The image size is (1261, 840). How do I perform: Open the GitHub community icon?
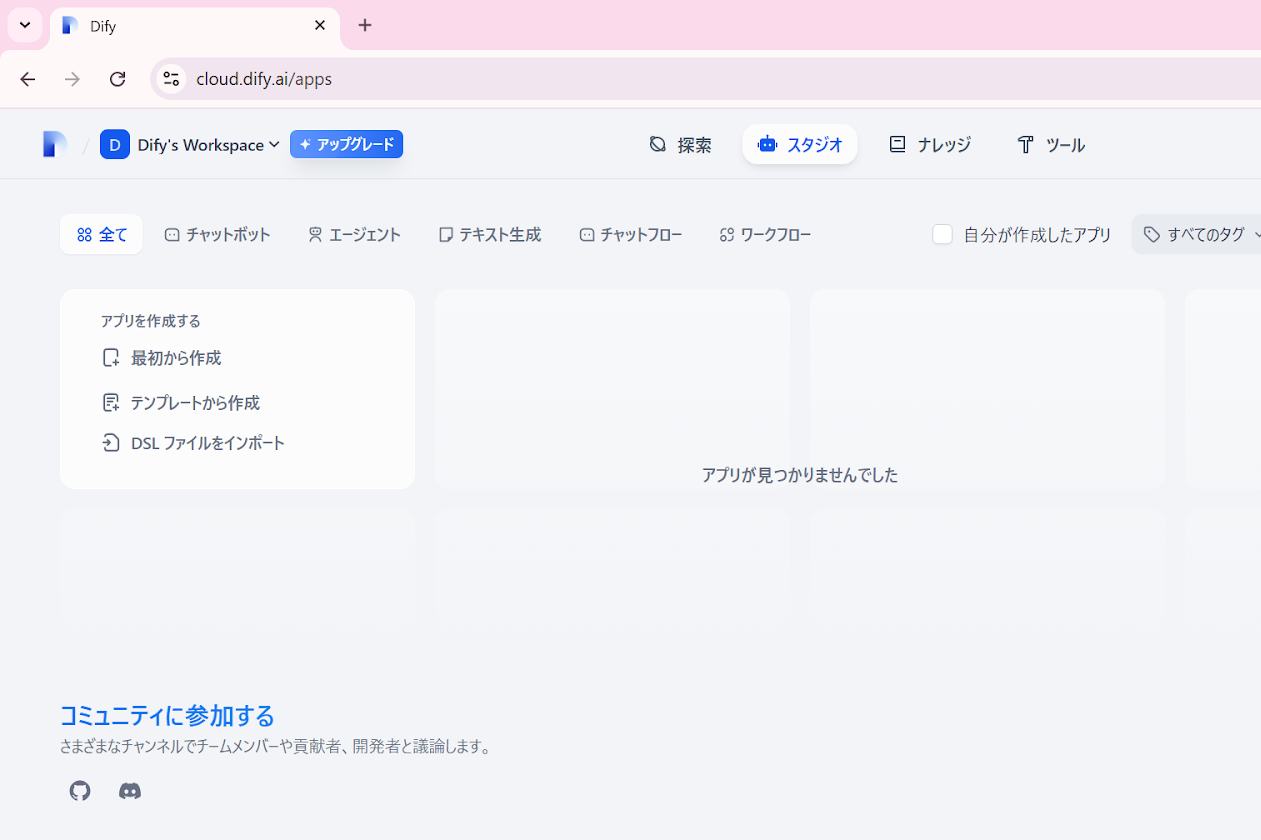(x=80, y=791)
